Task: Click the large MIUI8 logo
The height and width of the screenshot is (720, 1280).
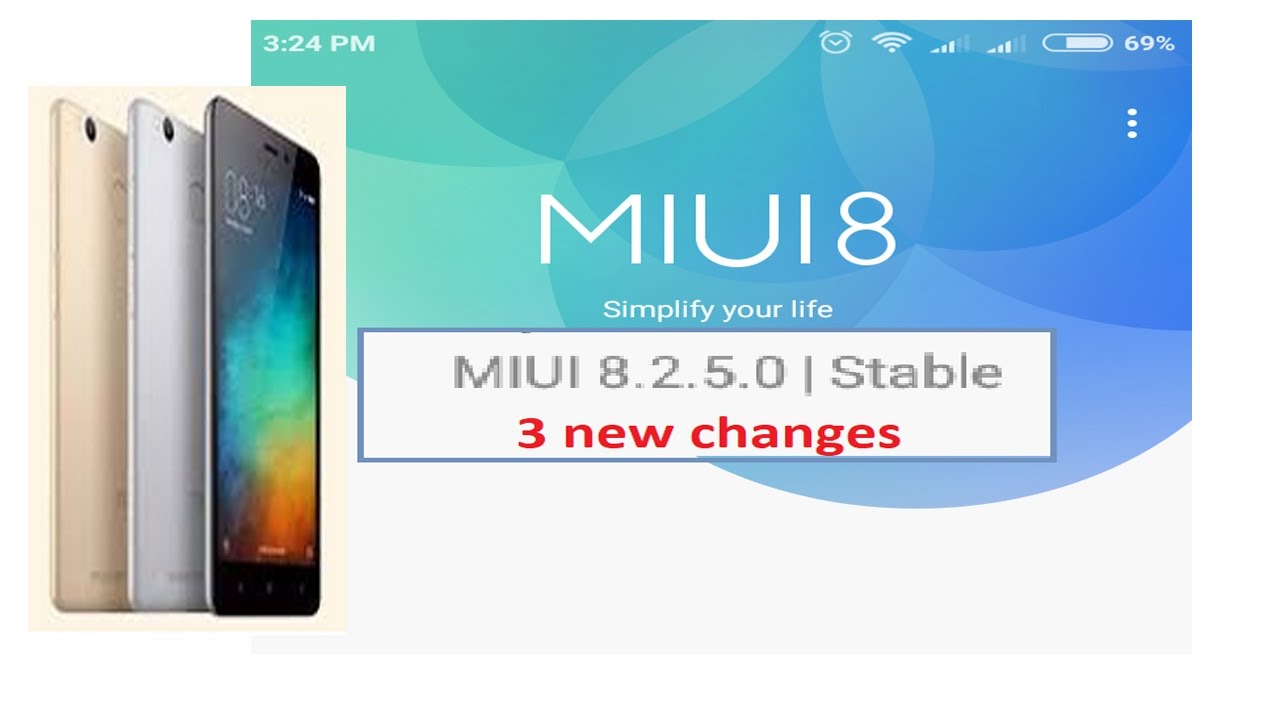Action: (x=716, y=229)
